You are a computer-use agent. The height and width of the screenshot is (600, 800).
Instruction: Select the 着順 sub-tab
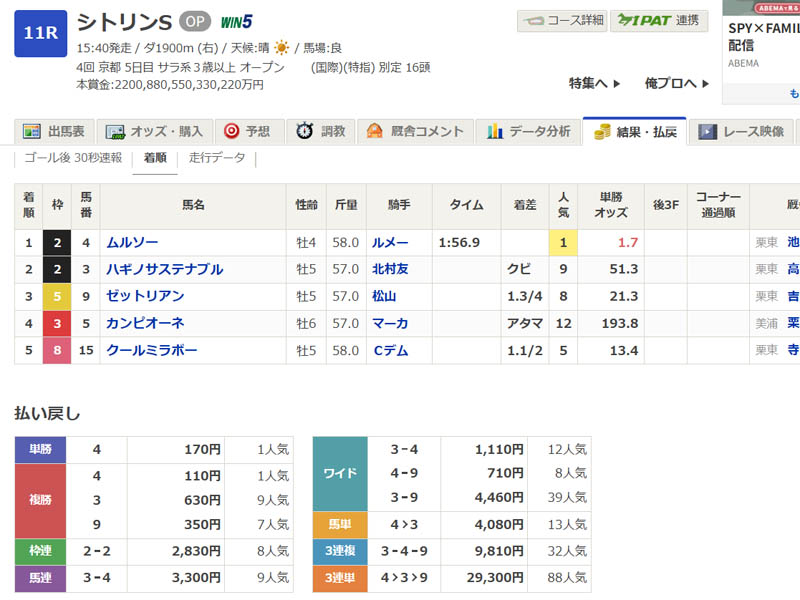155,158
